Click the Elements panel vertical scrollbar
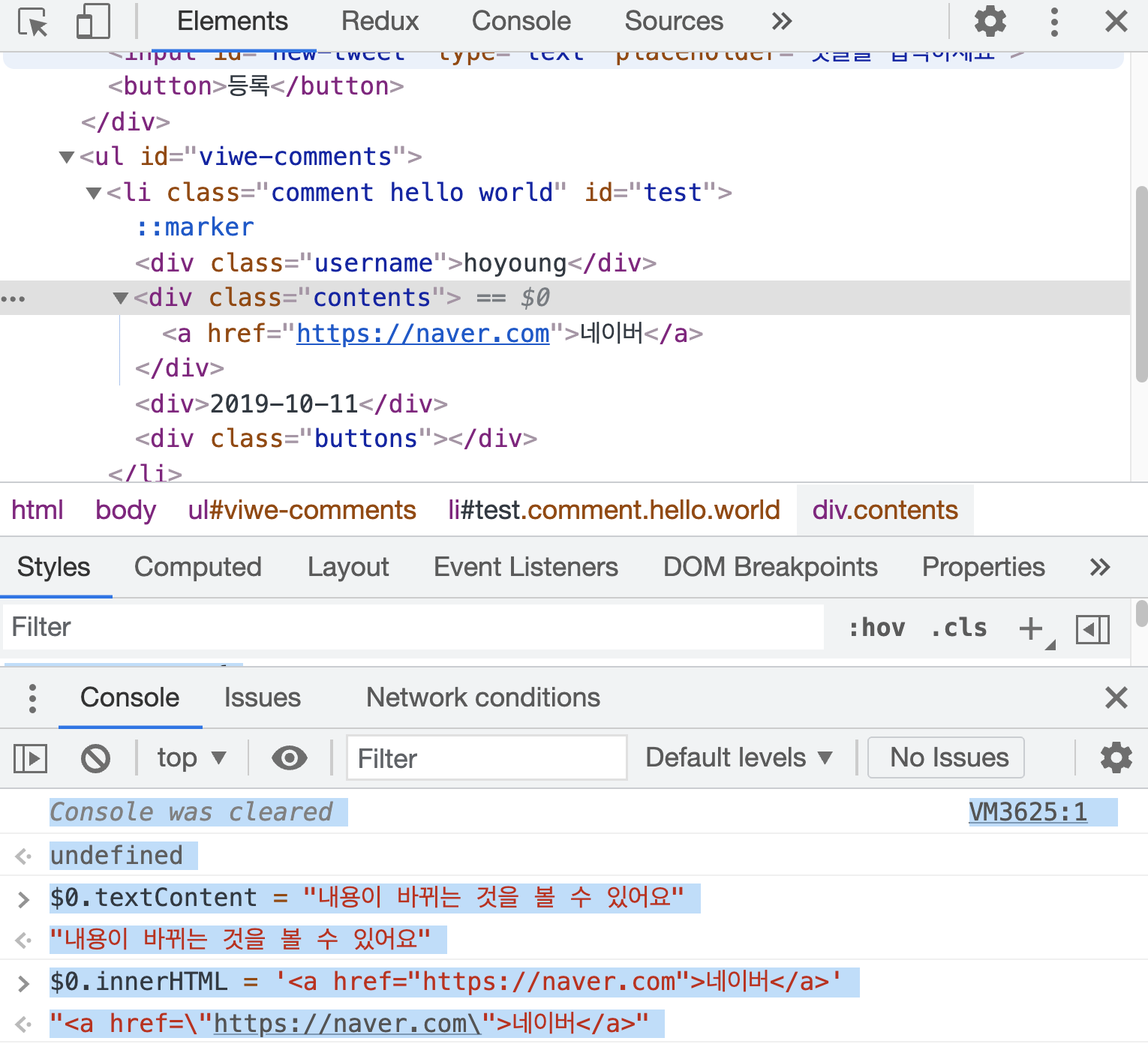This screenshot has width=1148, height=1047. [x=1140, y=283]
